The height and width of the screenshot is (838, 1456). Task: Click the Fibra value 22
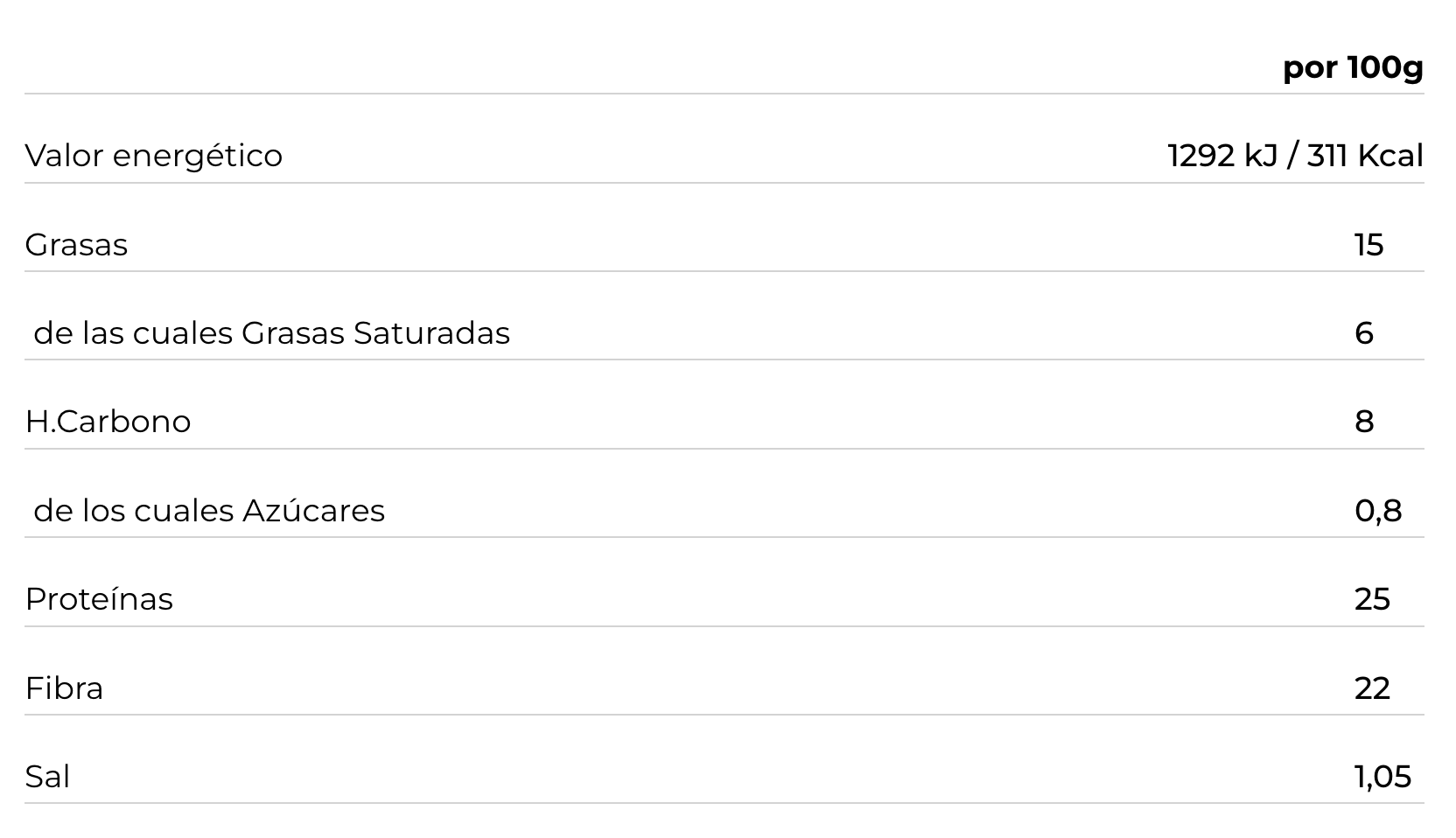tap(1372, 688)
